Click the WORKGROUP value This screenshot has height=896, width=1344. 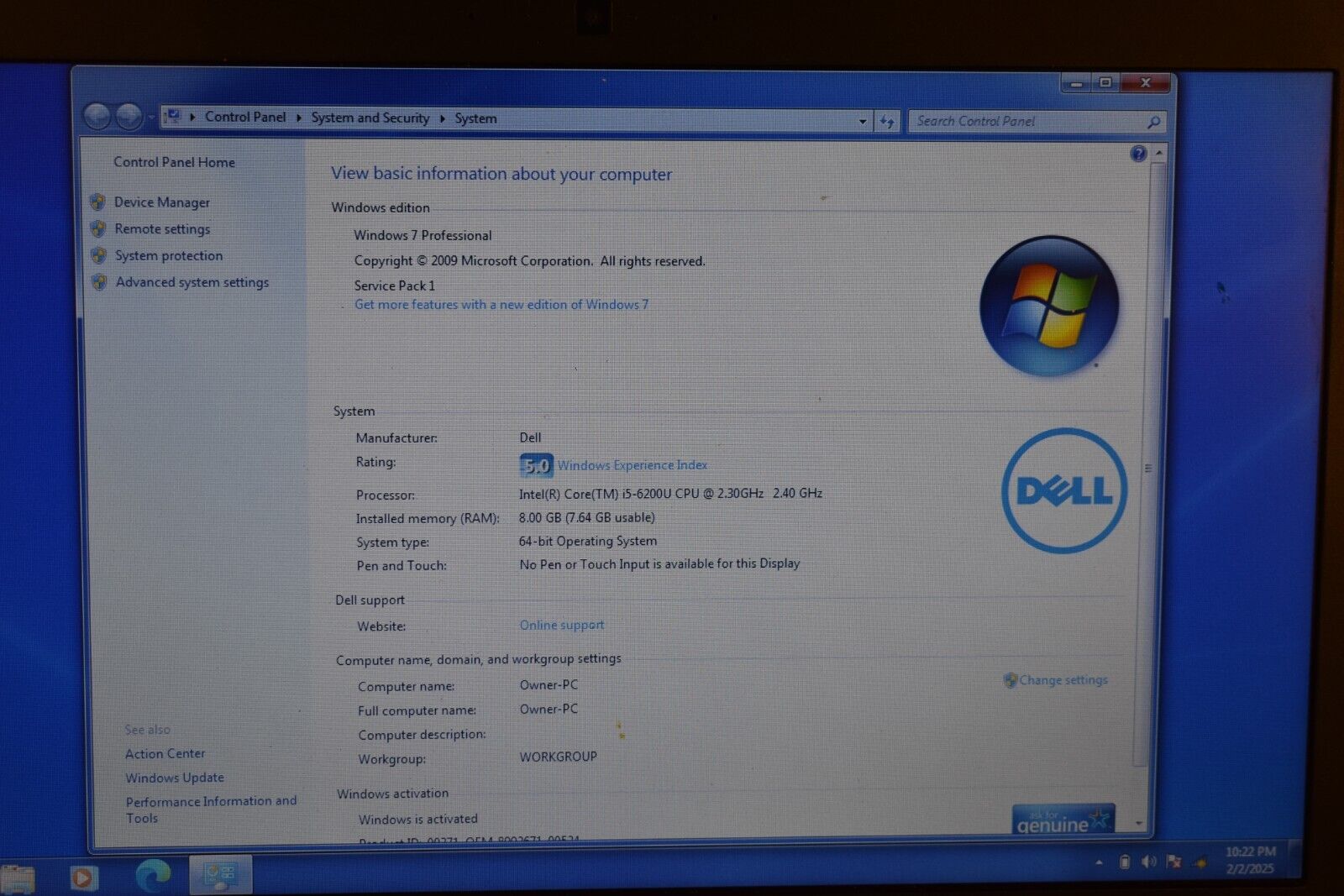click(558, 757)
